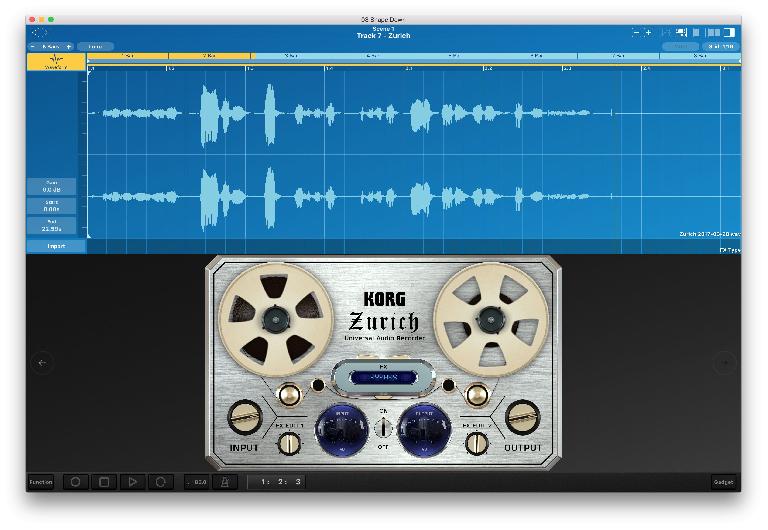Select the second bar segment in the timeline
This screenshot has height=530, width=768.
[210, 56]
